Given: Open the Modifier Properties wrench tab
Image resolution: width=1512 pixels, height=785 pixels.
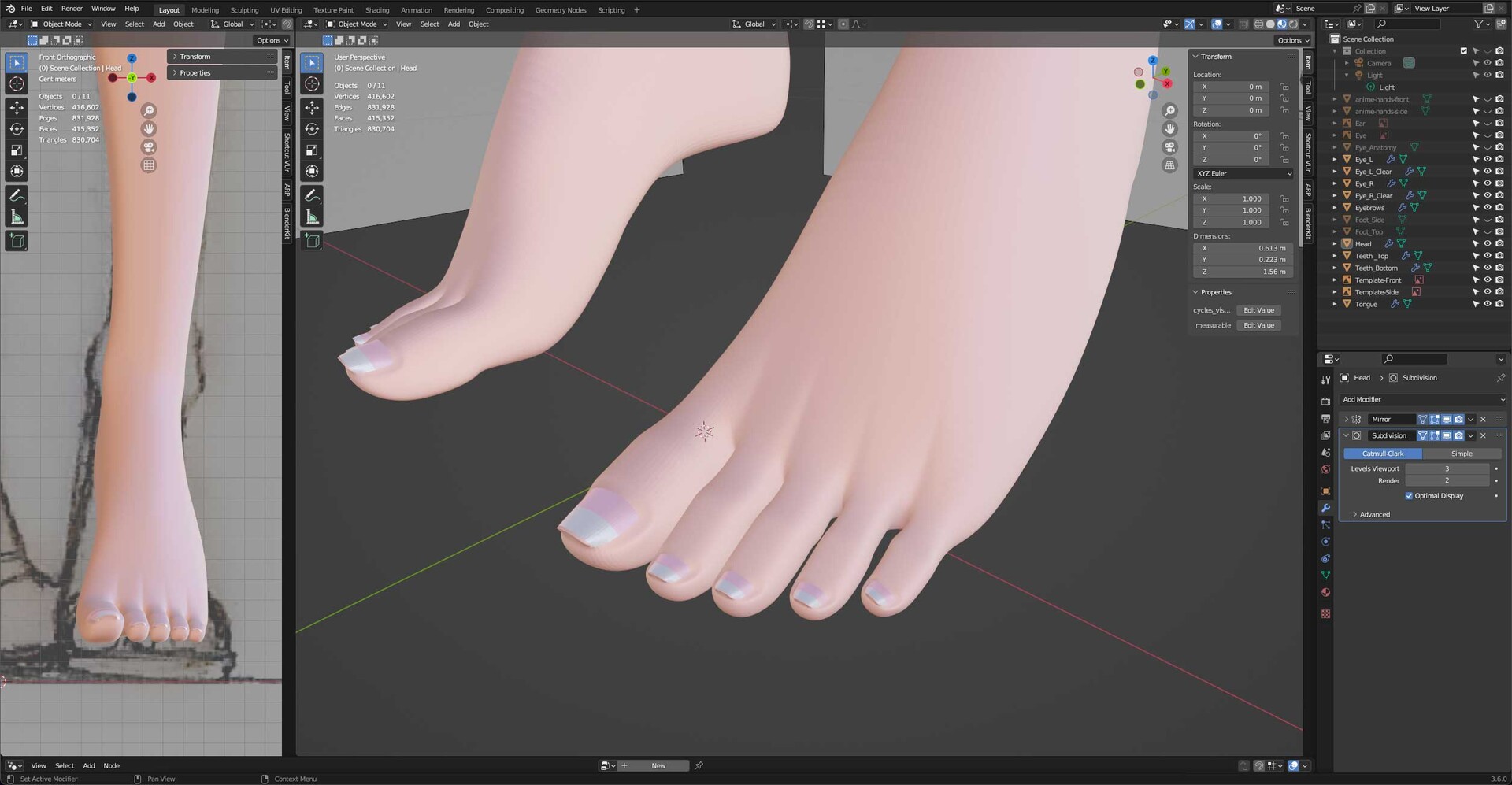Looking at the screenshot, I should click(1325, 508).
